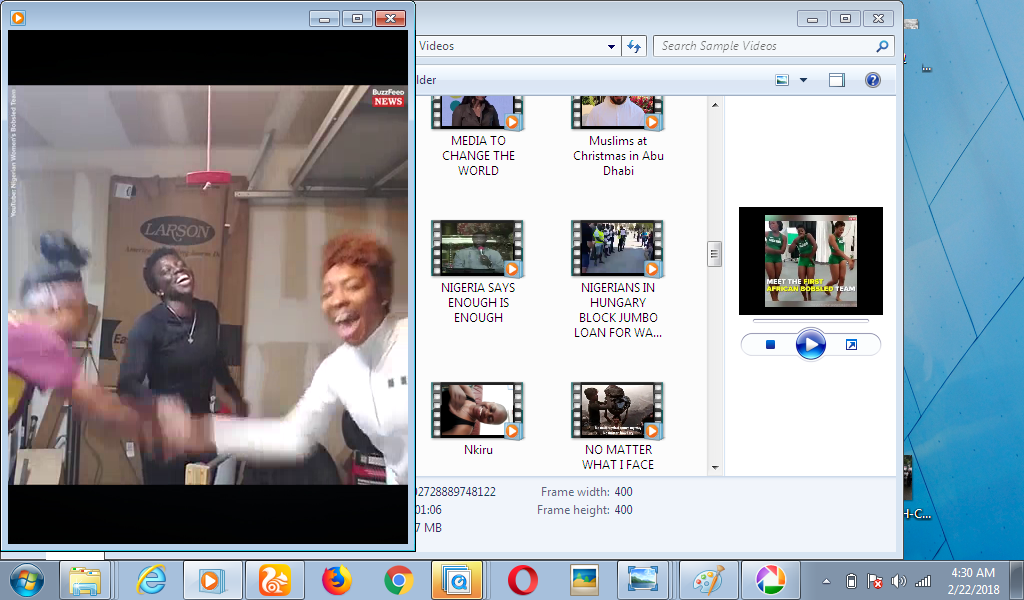Viewport: 1024px width, 600px height.
Task: Select NIGERIA SAYS ENOUGH IS ENOUGH video
Action: coord(478,272)
